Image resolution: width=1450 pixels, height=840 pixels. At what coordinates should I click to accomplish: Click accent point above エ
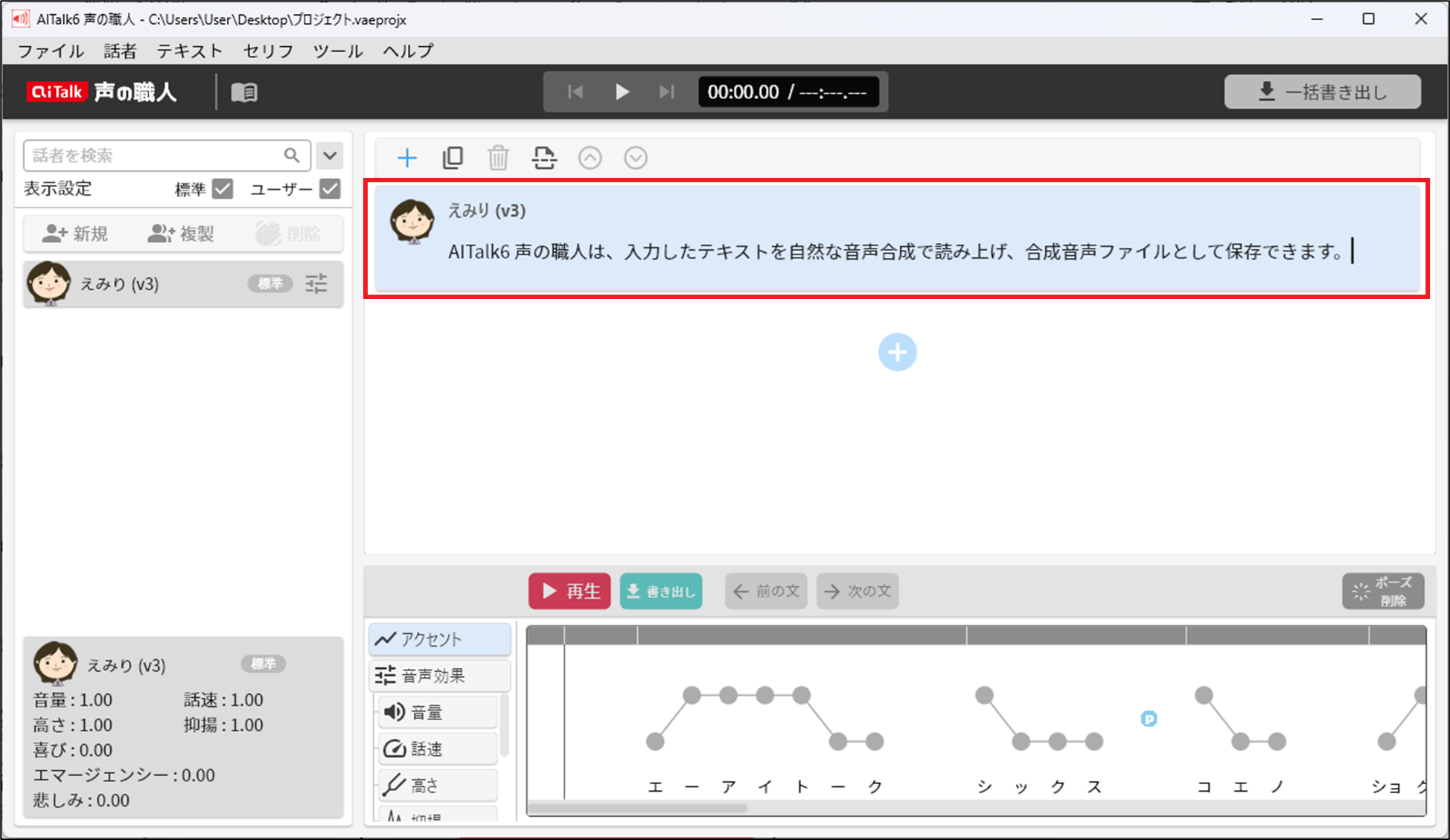[655, 741]
